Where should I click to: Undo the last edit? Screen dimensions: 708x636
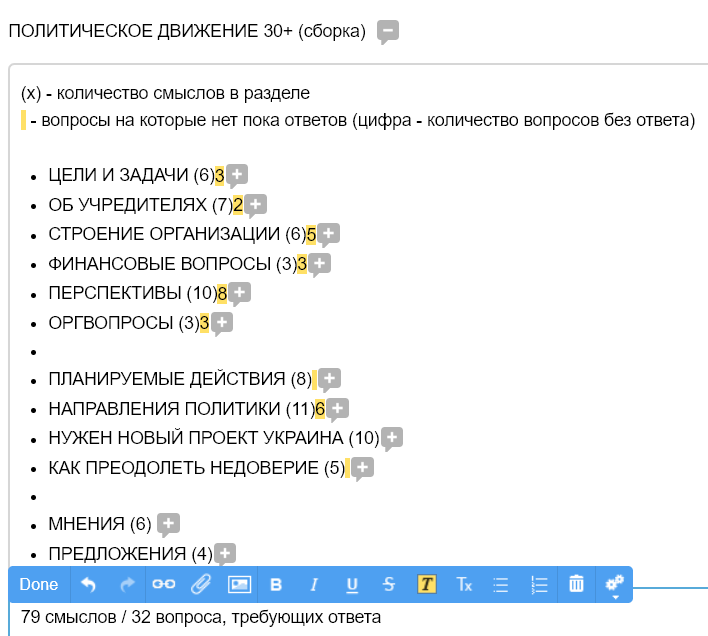coord(89,585)
